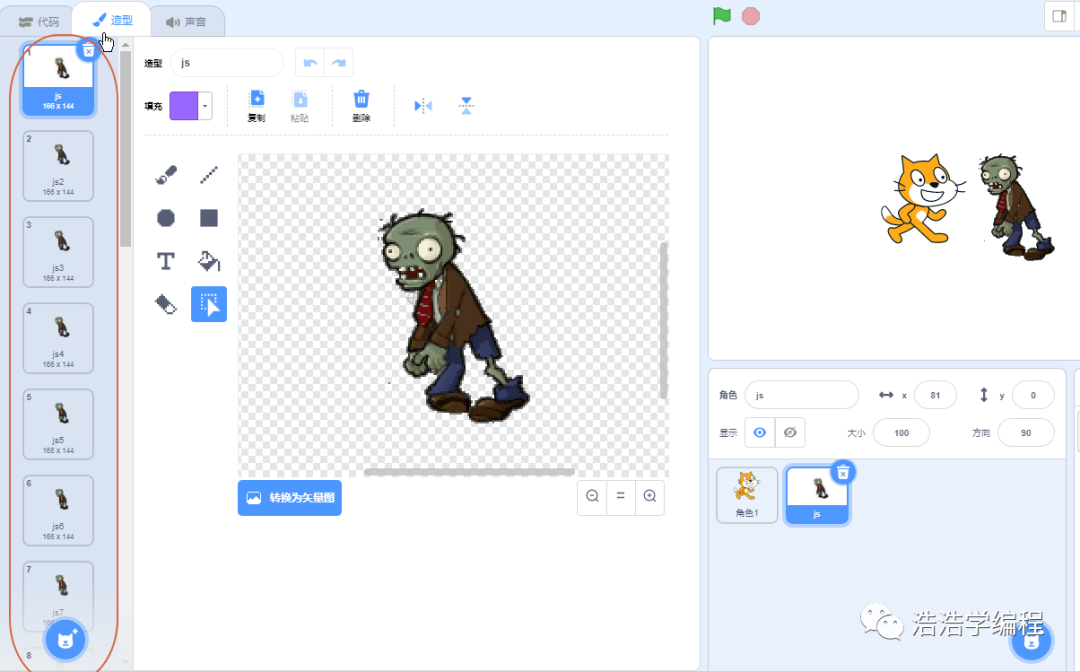Hide the sprite with crossed-eye icon
Screen dimensions: 1080x672
[x=790, y=432]
